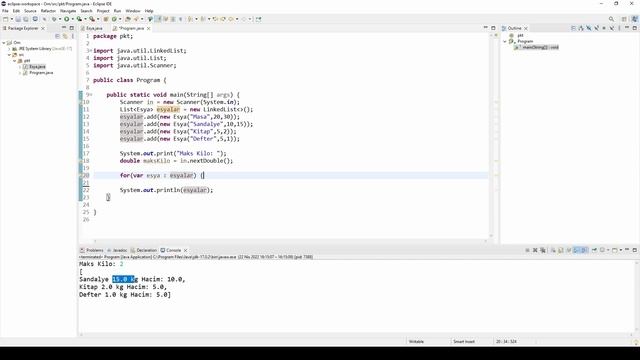Open the New file dropdown arrow
The width and height of the screenshot is (640, 360).
11,19
